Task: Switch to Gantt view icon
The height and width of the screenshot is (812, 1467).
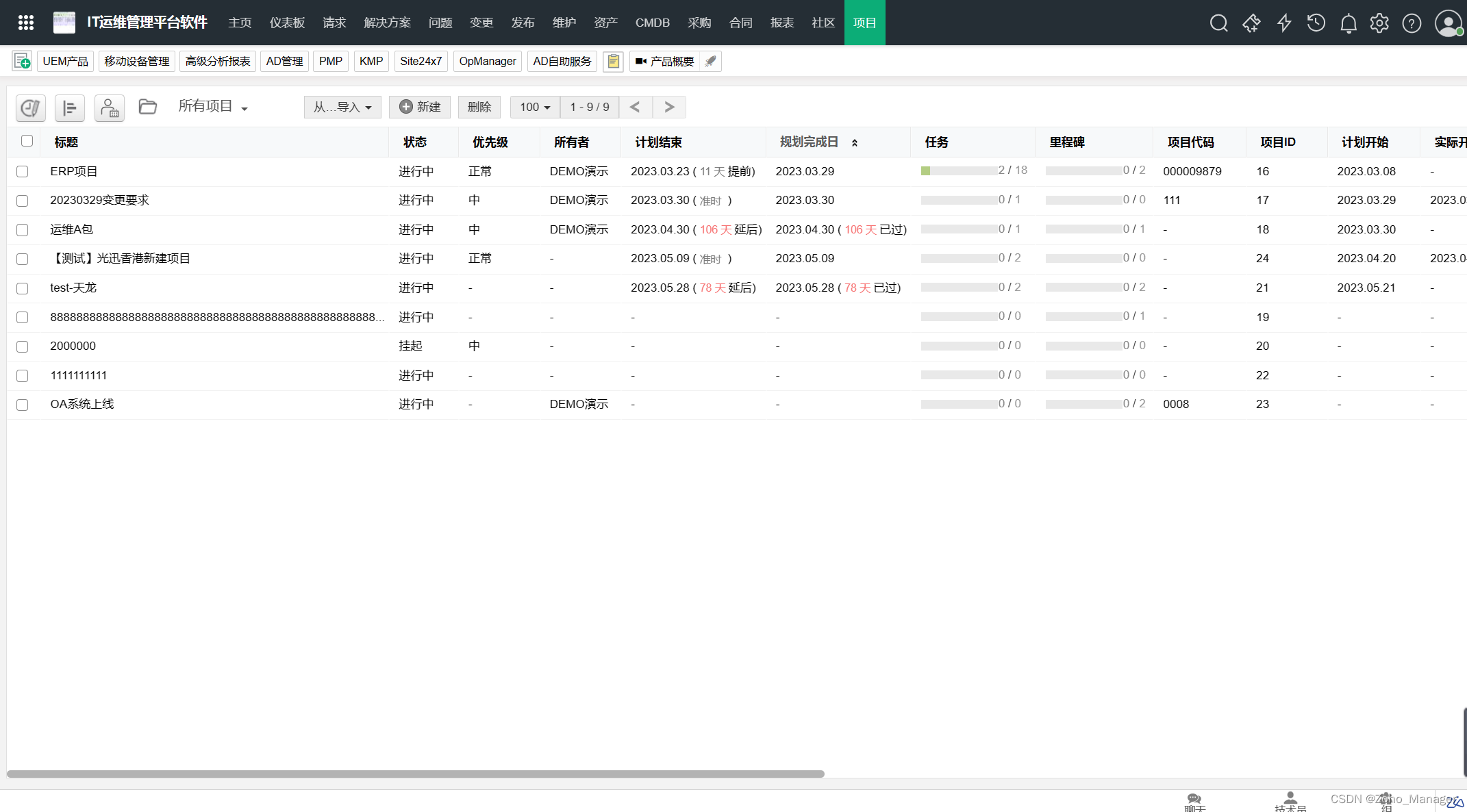Action: pos(70,108)
